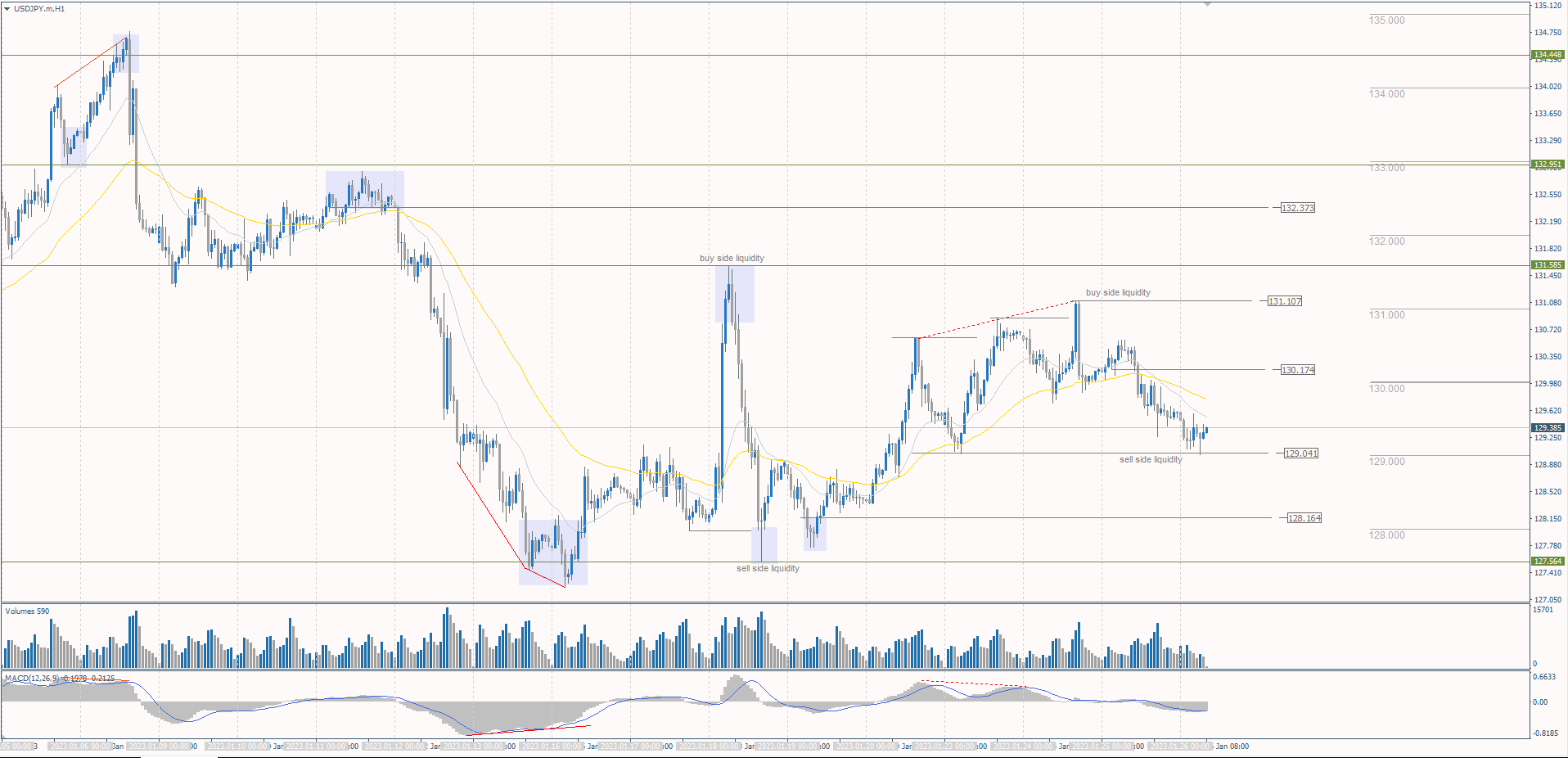Click the 2023.01.25 00:00 date marker
This screenshot has height=758, width=1568.
pos(1102,747)
